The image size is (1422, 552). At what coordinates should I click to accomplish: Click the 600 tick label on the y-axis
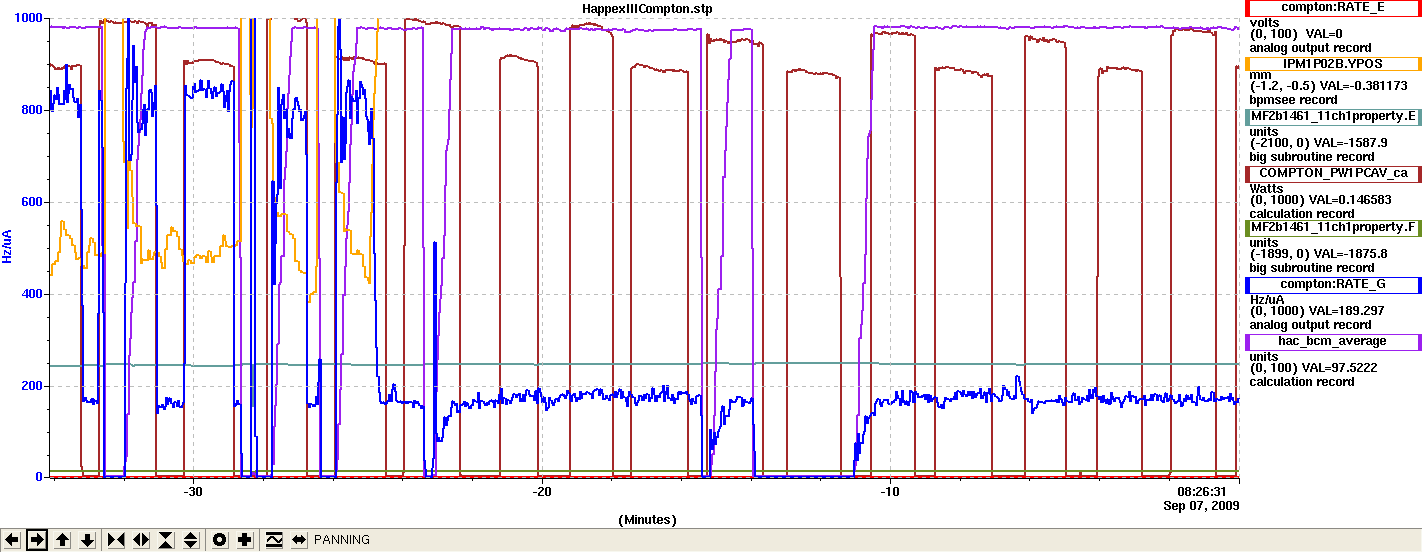tap(31, 203)
